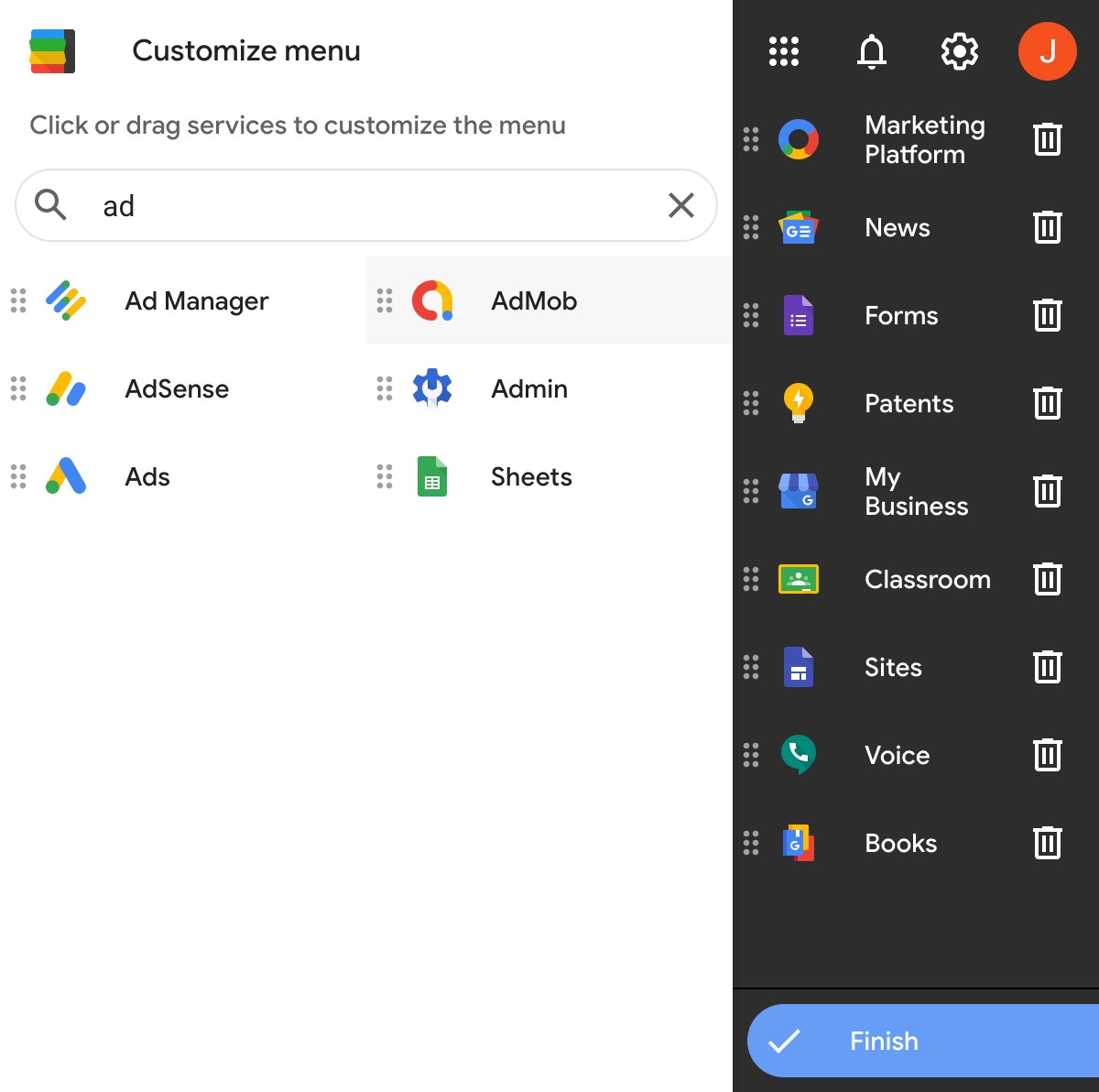
Task: Select the Google Ads service icon
Action: pyautogui.click(x=64, y=476)
